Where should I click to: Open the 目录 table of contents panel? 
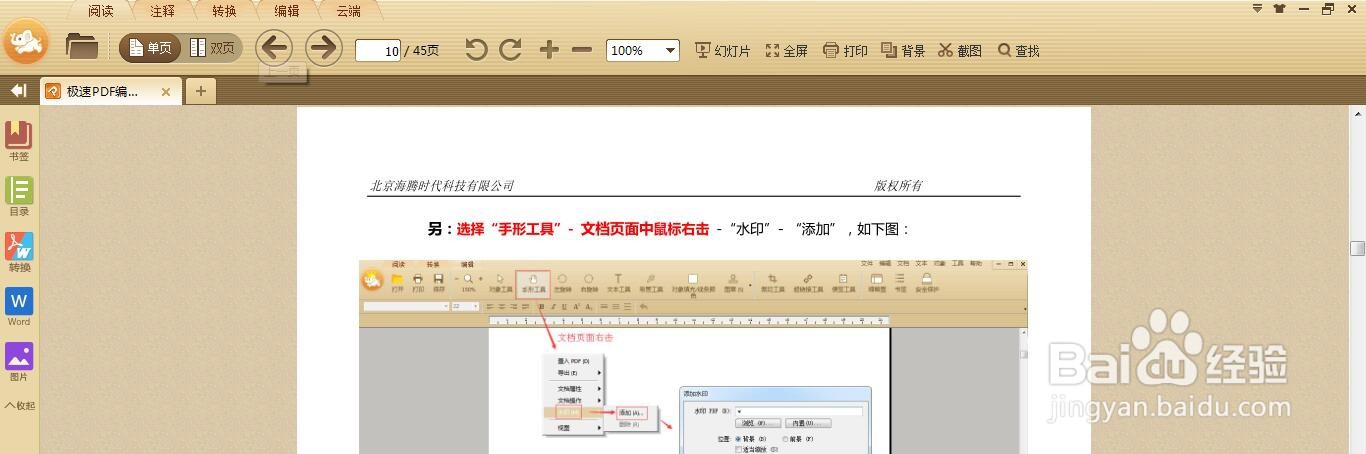(19, 197)
